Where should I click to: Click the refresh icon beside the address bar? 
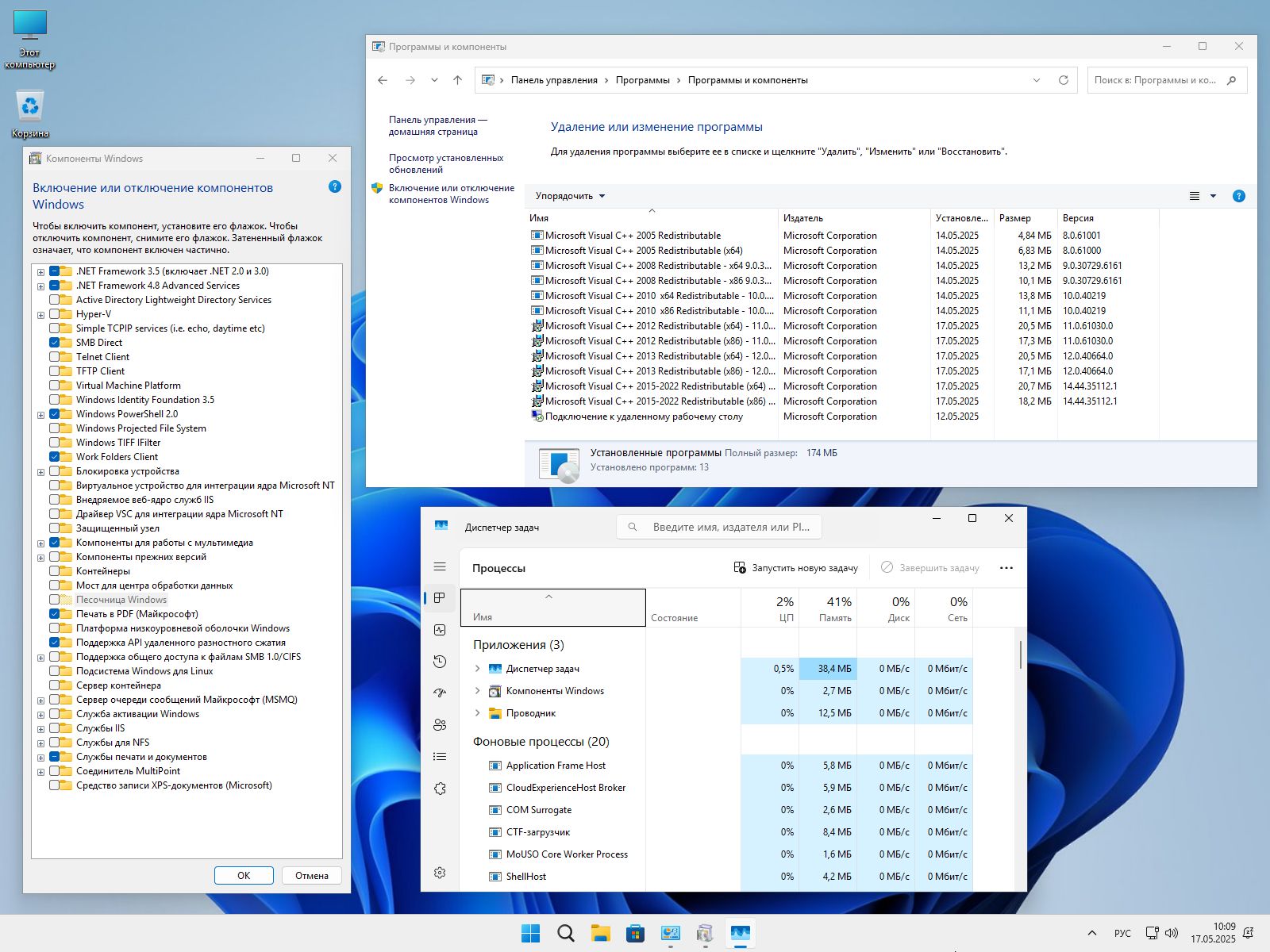tap(1064, 80)
